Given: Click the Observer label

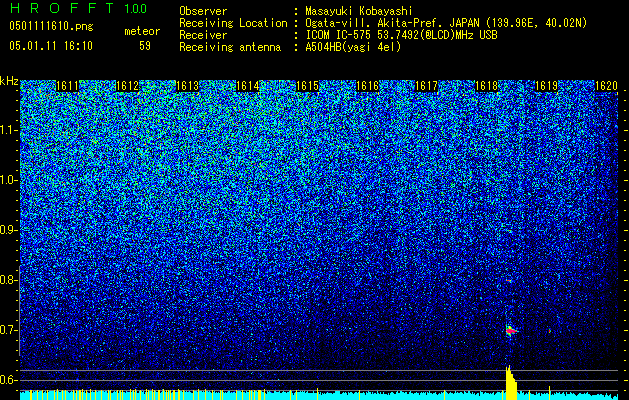Looking at the screenshot, I should click(x=203, y=11).
